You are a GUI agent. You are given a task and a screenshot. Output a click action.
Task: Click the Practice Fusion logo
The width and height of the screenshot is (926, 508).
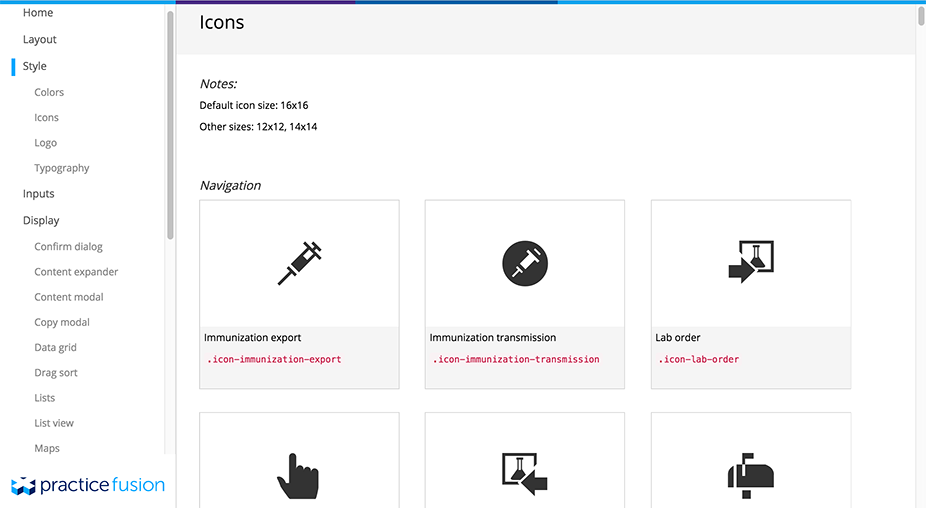tap(88, 485)
